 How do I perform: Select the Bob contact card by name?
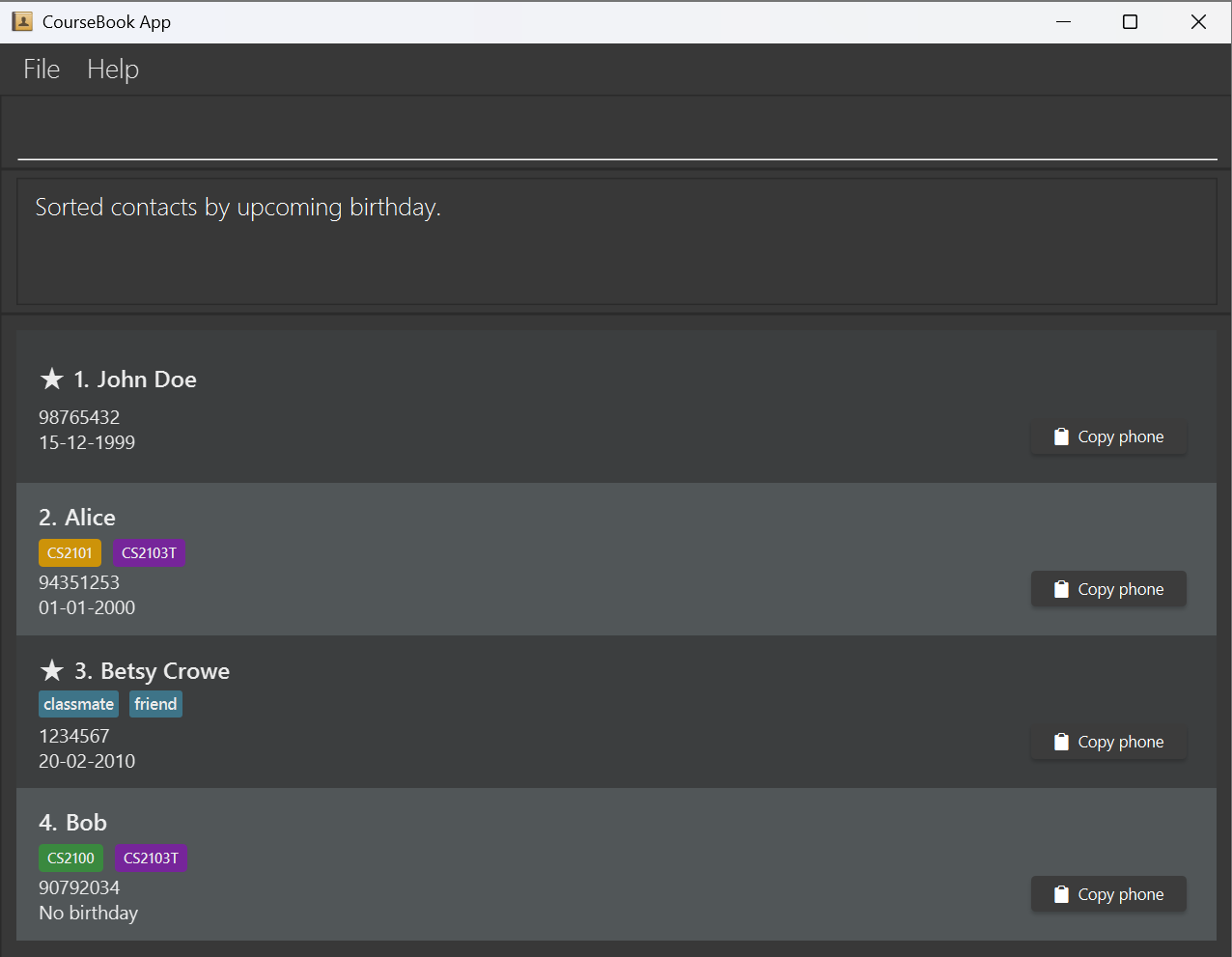(x=86, y=823)
